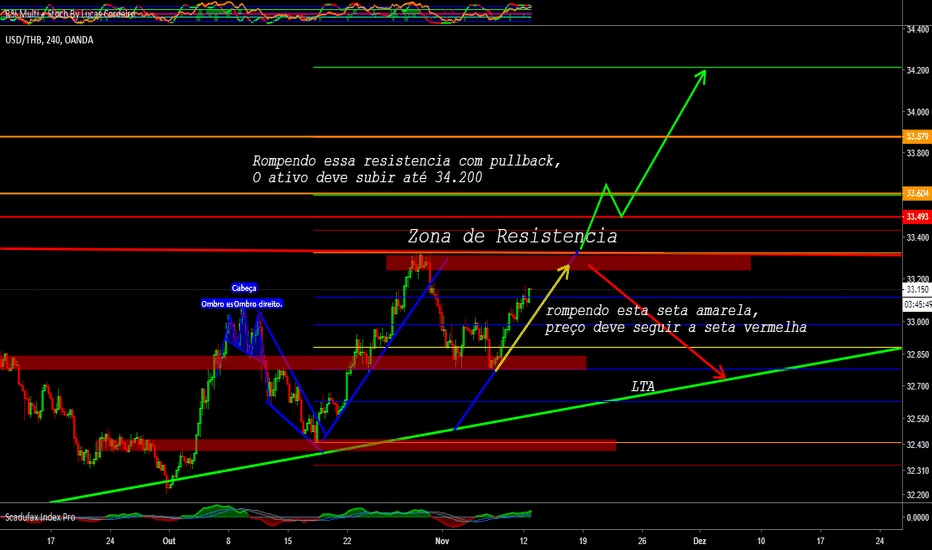Click the current price label 33.150
Screen dimensions: 932x550
tap(917, 290)
